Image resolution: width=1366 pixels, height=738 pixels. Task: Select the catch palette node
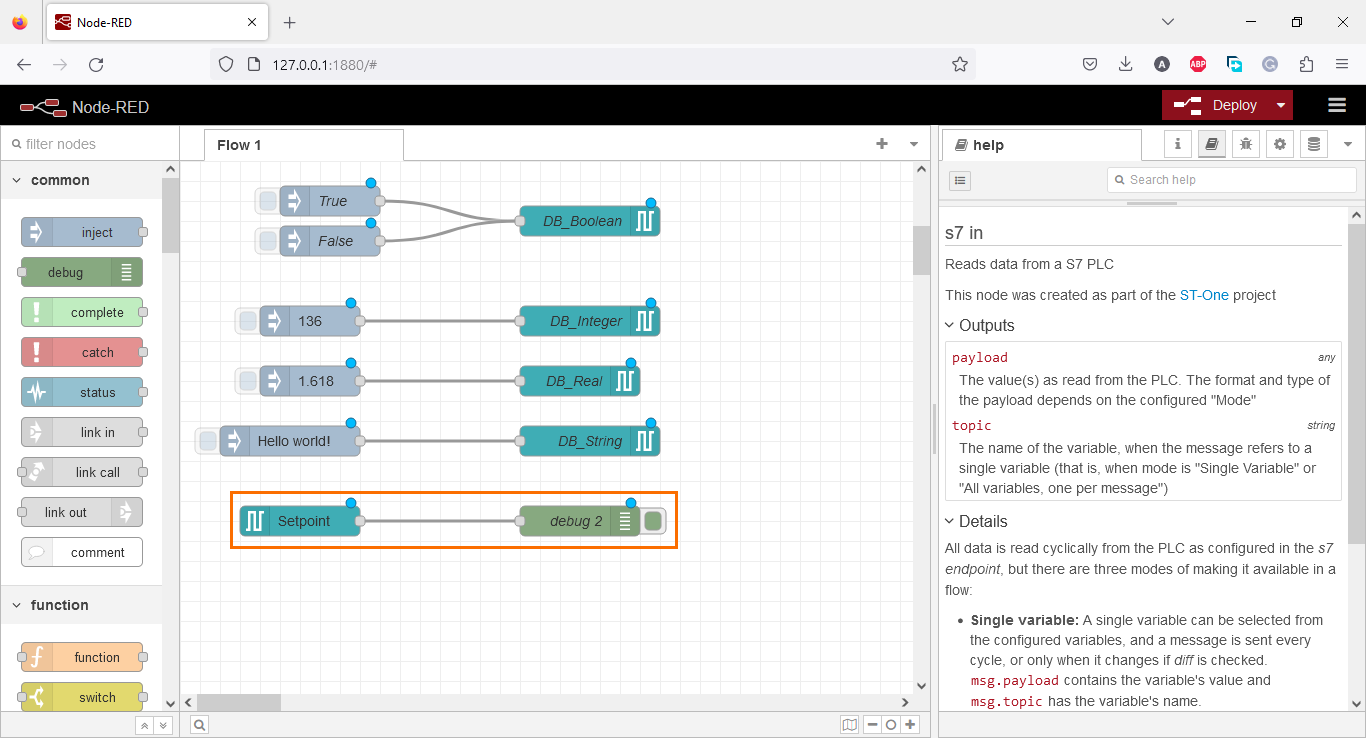(82, 352)
